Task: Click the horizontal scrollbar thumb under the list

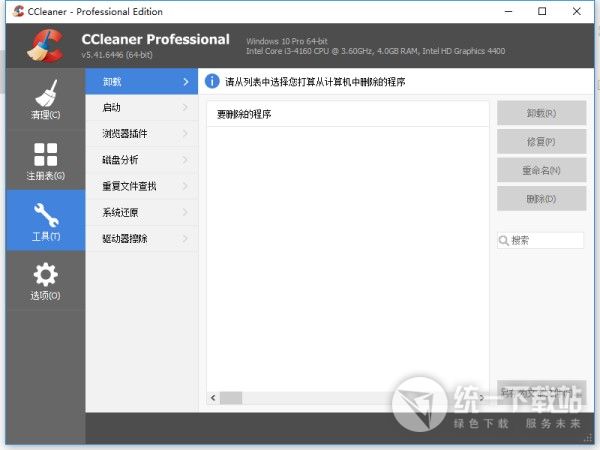Action: coord(231,398)
